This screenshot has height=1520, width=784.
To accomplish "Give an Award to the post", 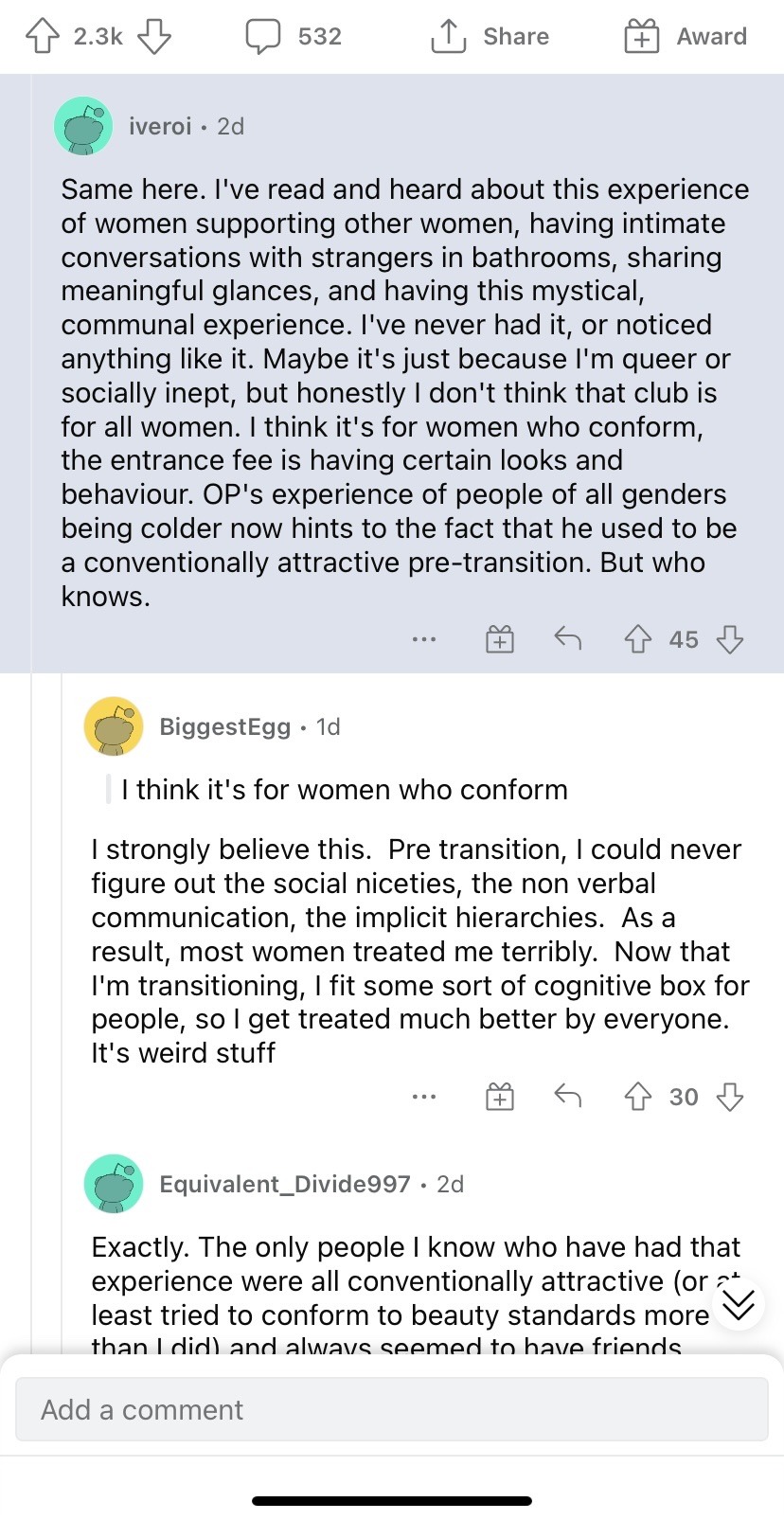I will coord(686,37).
